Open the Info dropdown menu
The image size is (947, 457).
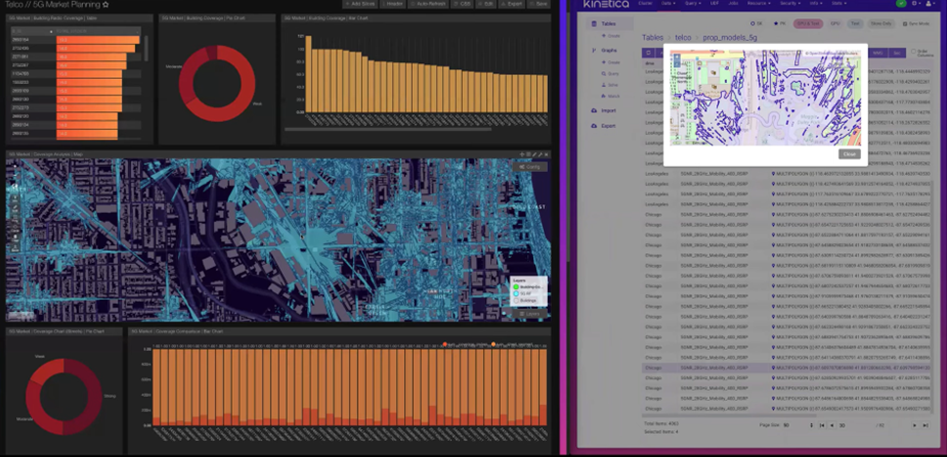[816, 4]
